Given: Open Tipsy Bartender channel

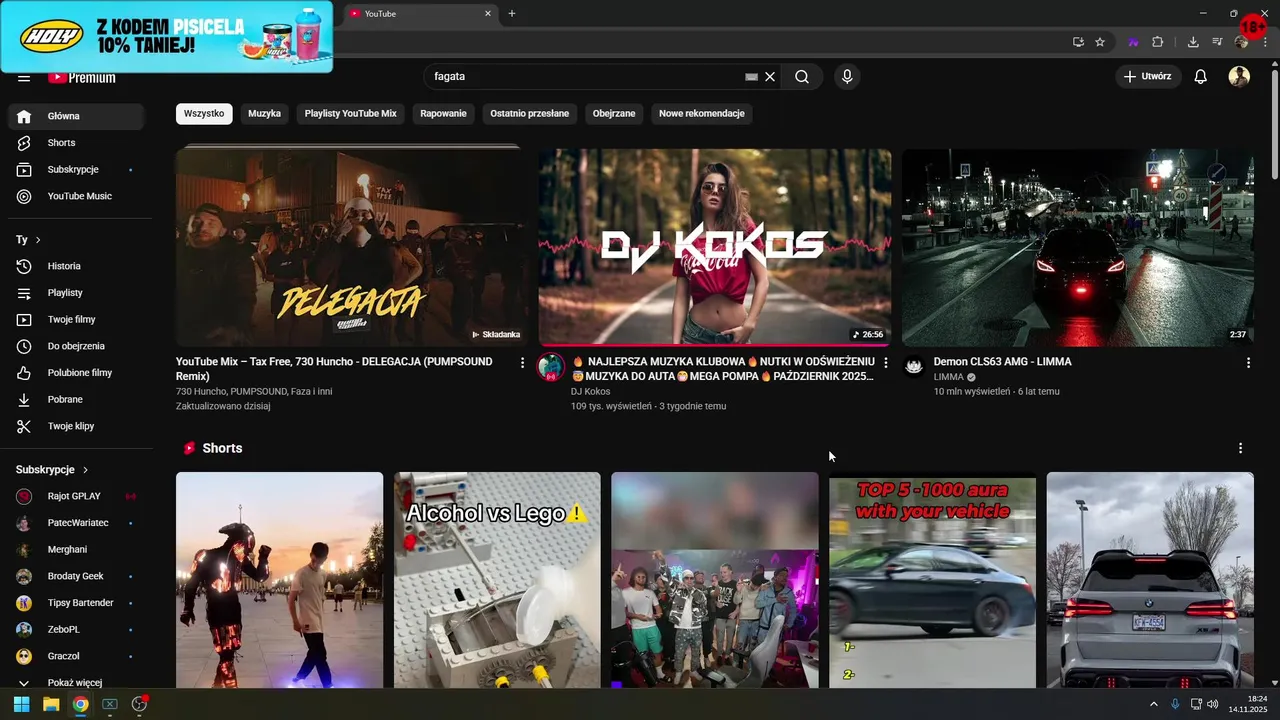Looking at the screenshot, I should (x=76, y=603).
